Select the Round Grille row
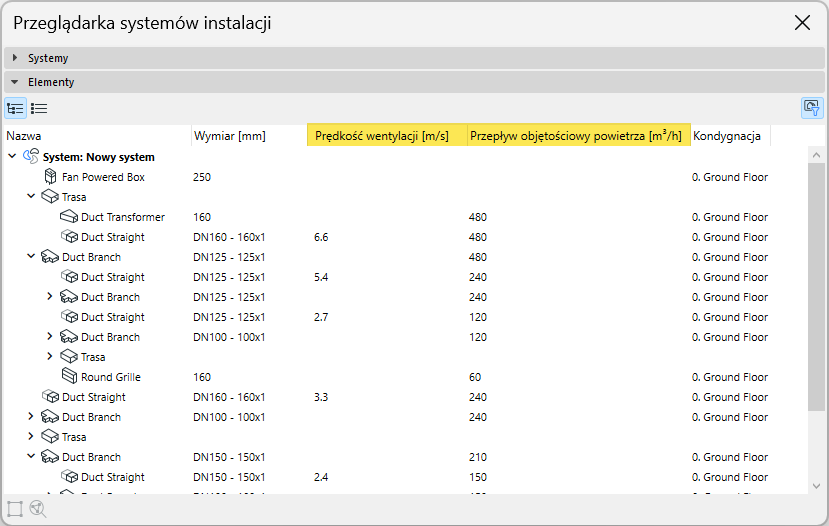The image size is (829, 526). point(406,377)
